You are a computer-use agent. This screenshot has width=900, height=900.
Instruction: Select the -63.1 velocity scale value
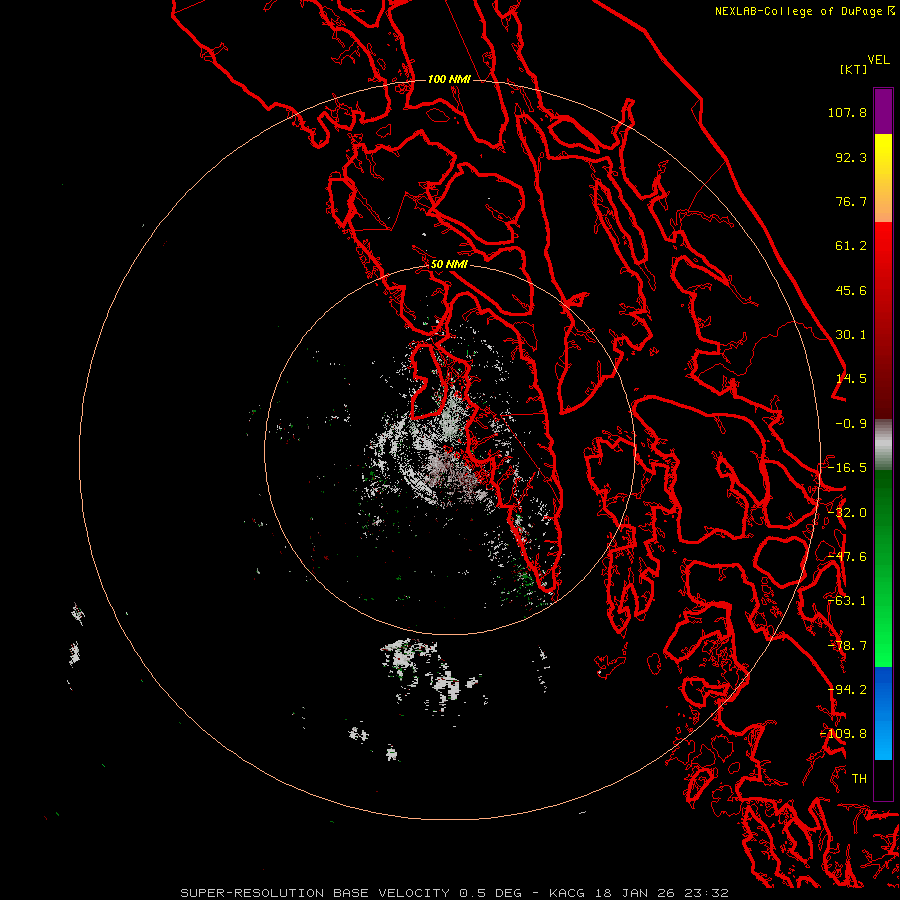[x=847, y=601]
